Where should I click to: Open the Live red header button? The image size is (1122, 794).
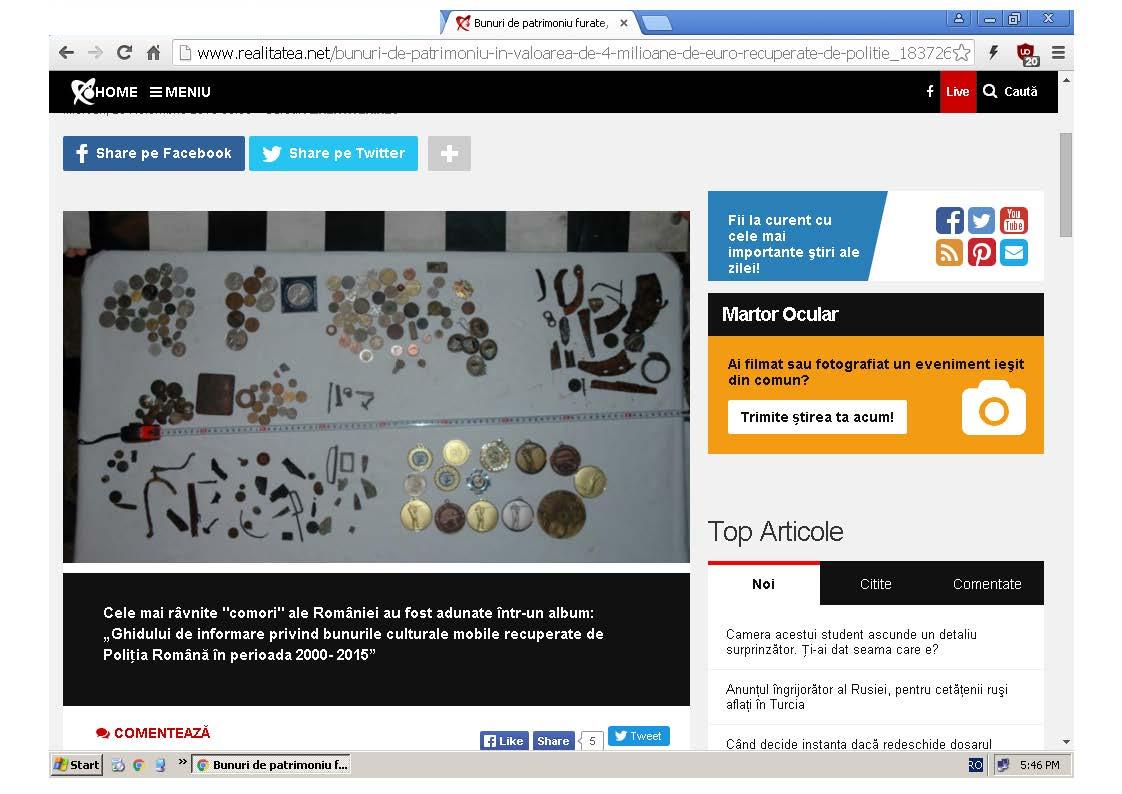click(957, 92)
